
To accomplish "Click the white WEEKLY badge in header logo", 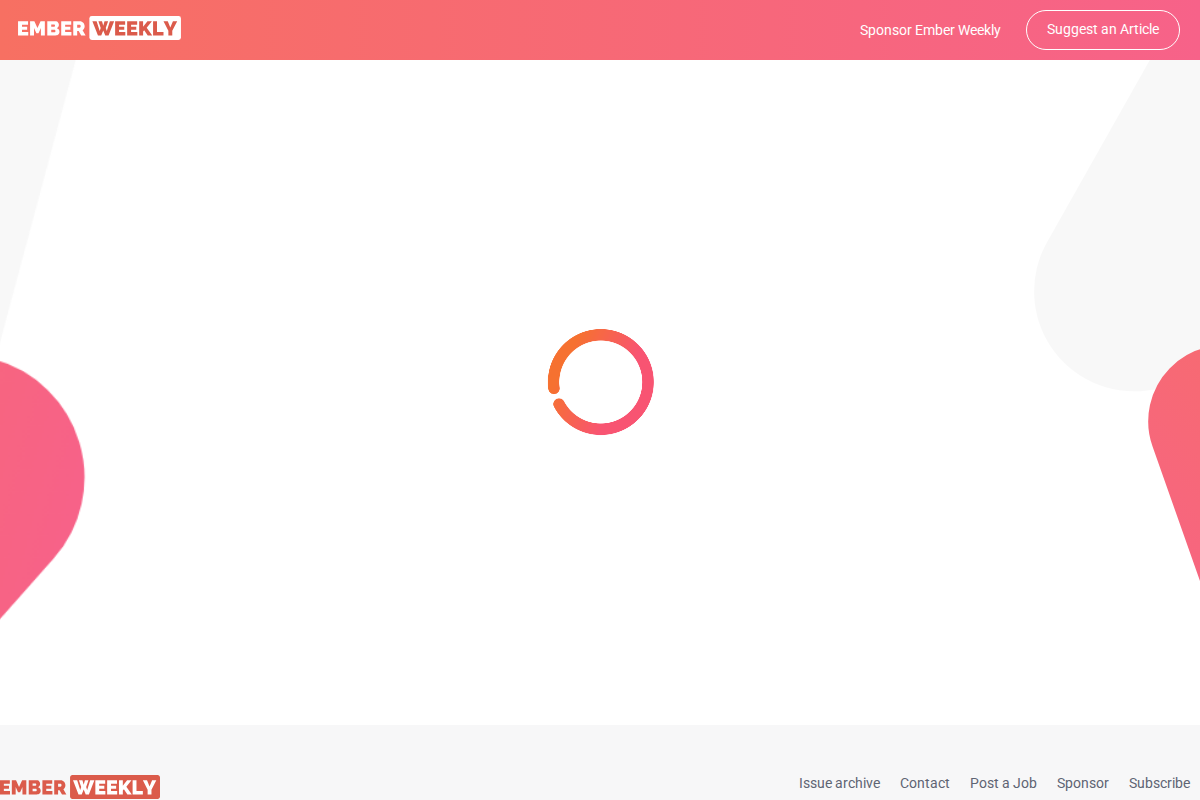I will [135, 29].
